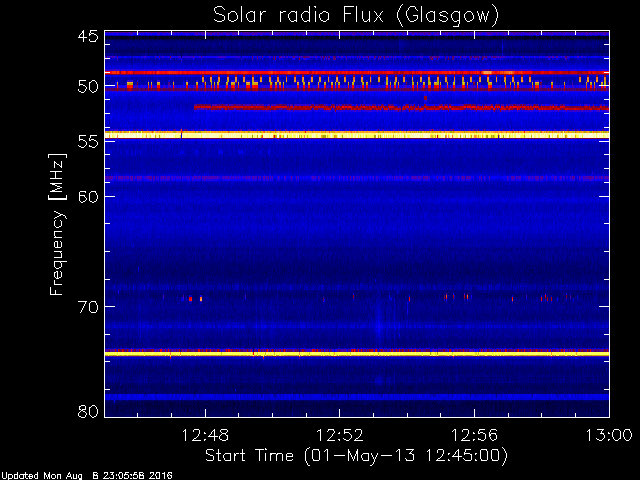Click the title 'Solar radio Flux (Glasgow)'
The width and height of the screenshot is (640, 480).
click(x=356, y=16)
